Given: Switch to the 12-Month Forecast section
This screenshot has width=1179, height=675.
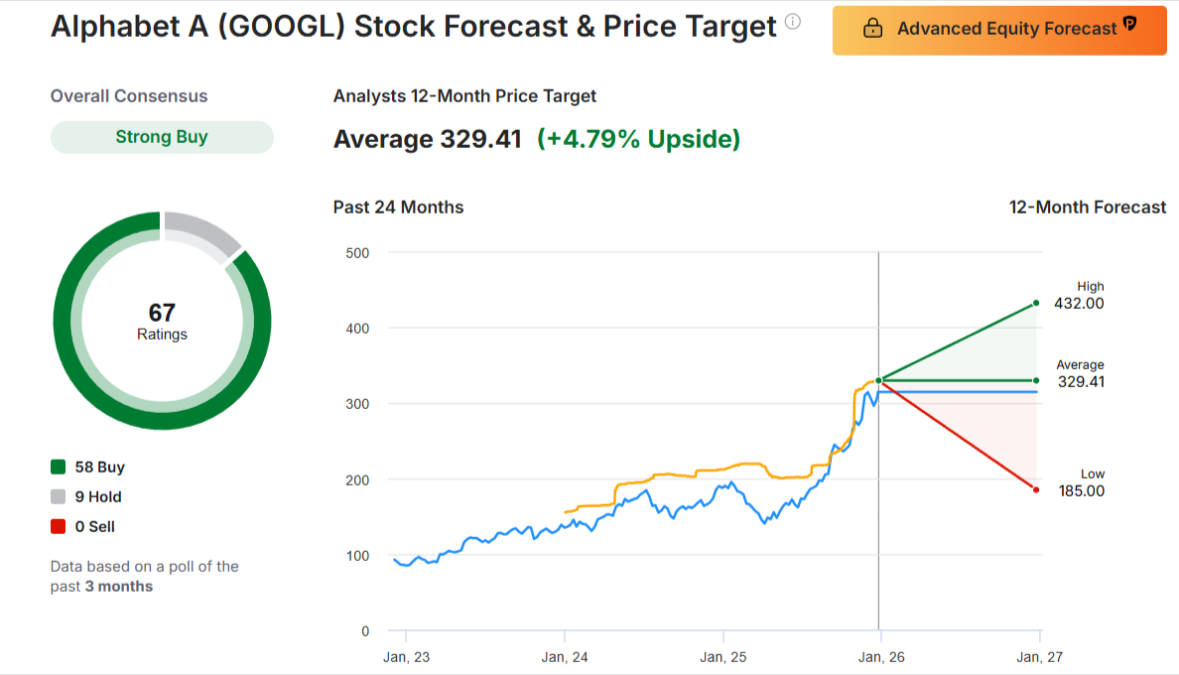Looking at the screenshot, I should (x=1087, y=207).
